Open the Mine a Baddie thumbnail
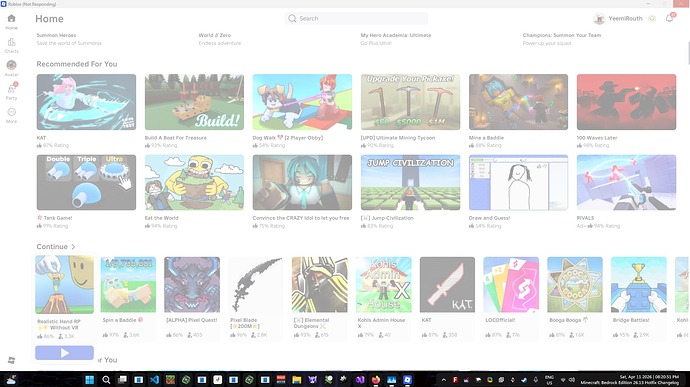Viewport: 690px width, 387px height. tap(518, 102)
